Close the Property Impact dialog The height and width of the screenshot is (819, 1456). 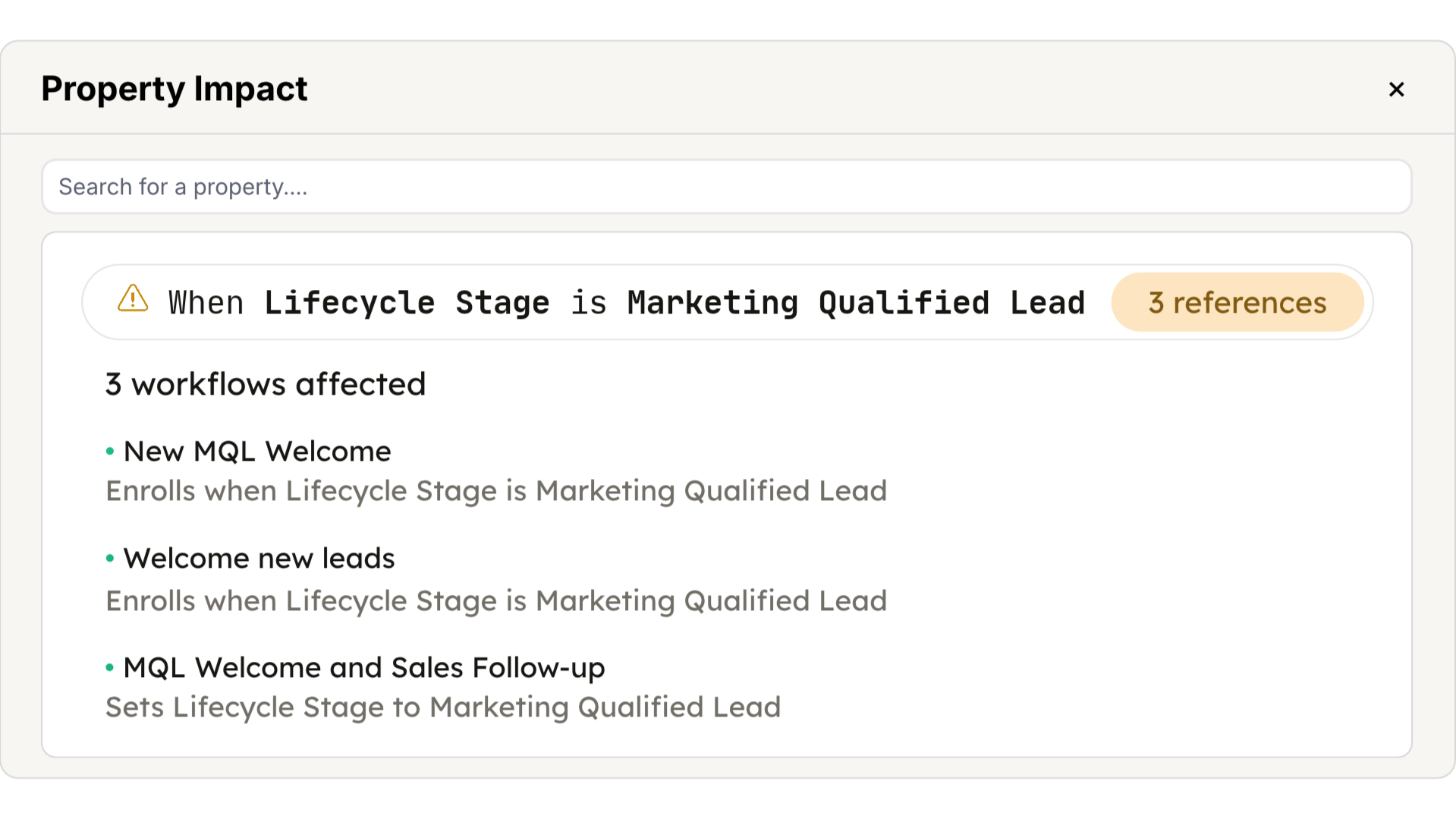1396,90
